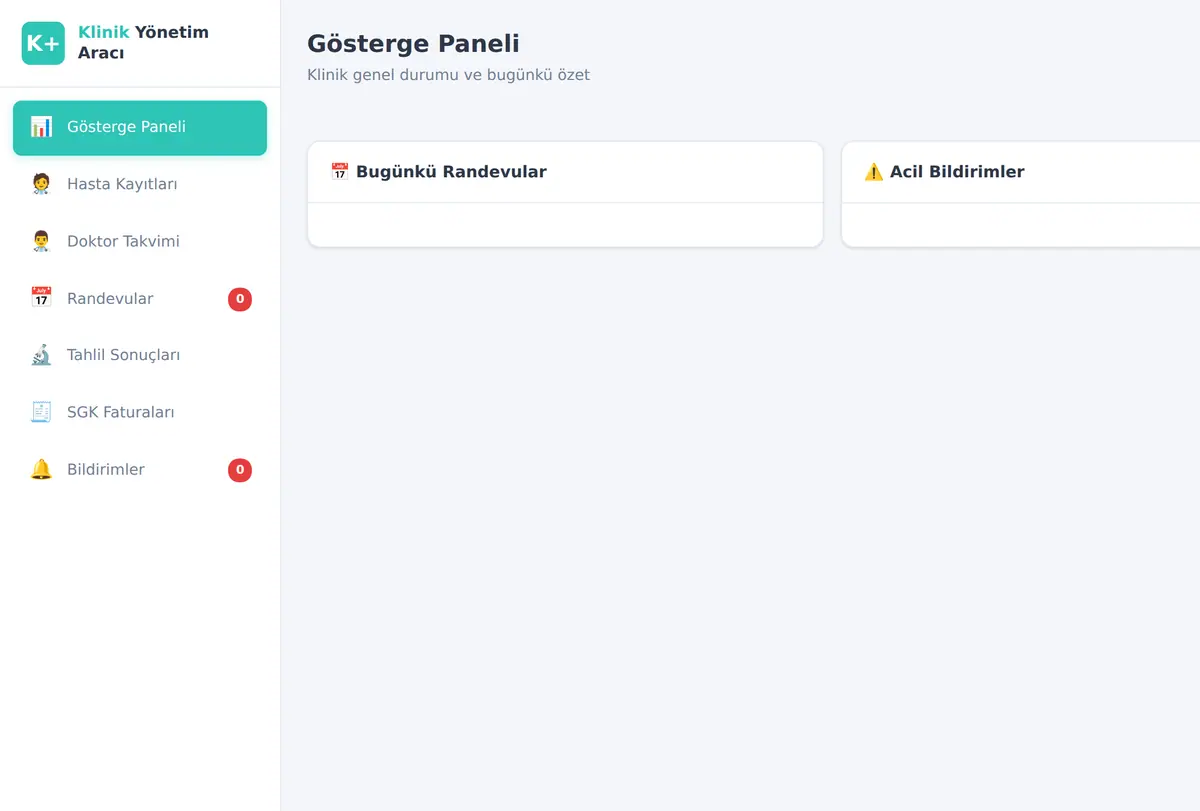The image size is (1200, 811).
Task: Click the red count badge on Randevular
Action: [x=240, y=299]
